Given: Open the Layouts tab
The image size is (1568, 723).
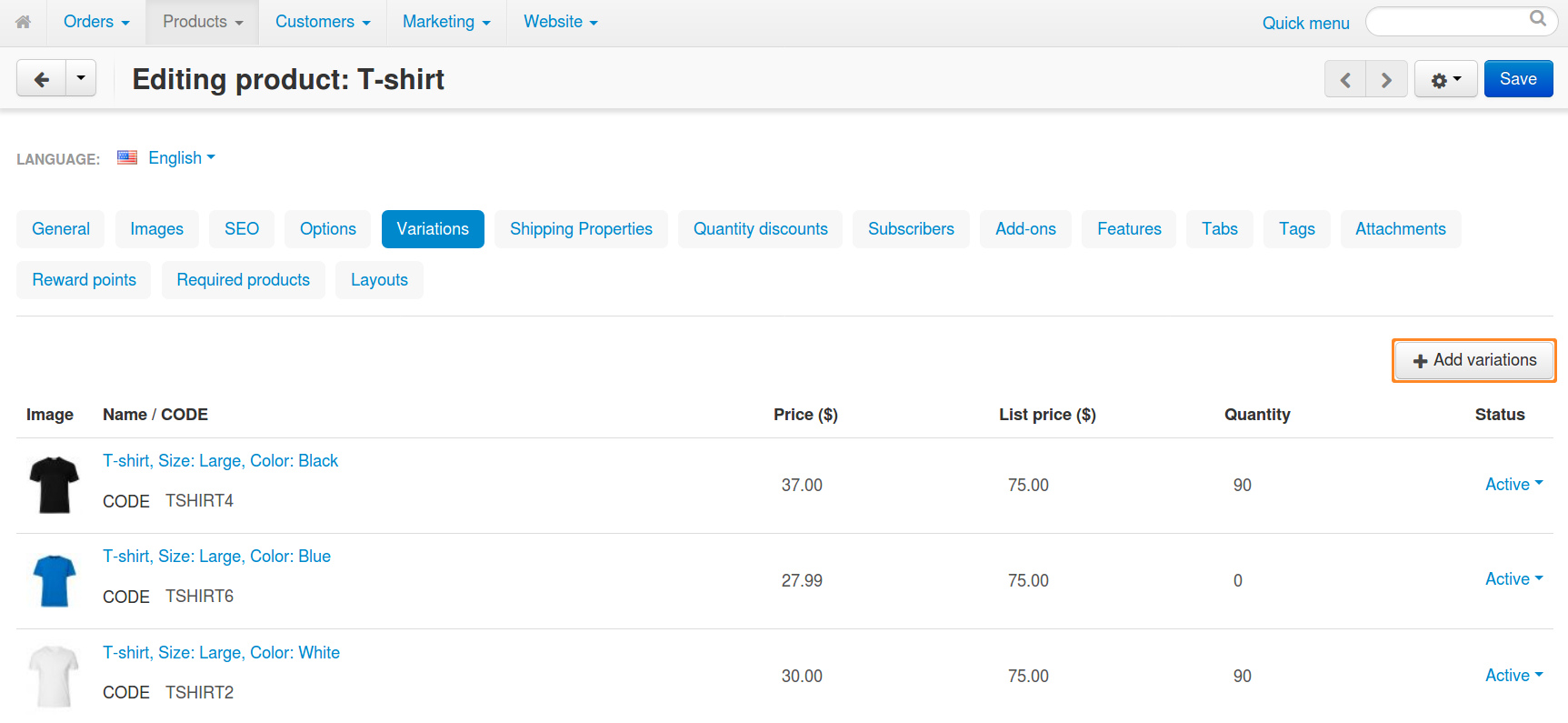Looking at the screenshot, I should click(379, 280).
